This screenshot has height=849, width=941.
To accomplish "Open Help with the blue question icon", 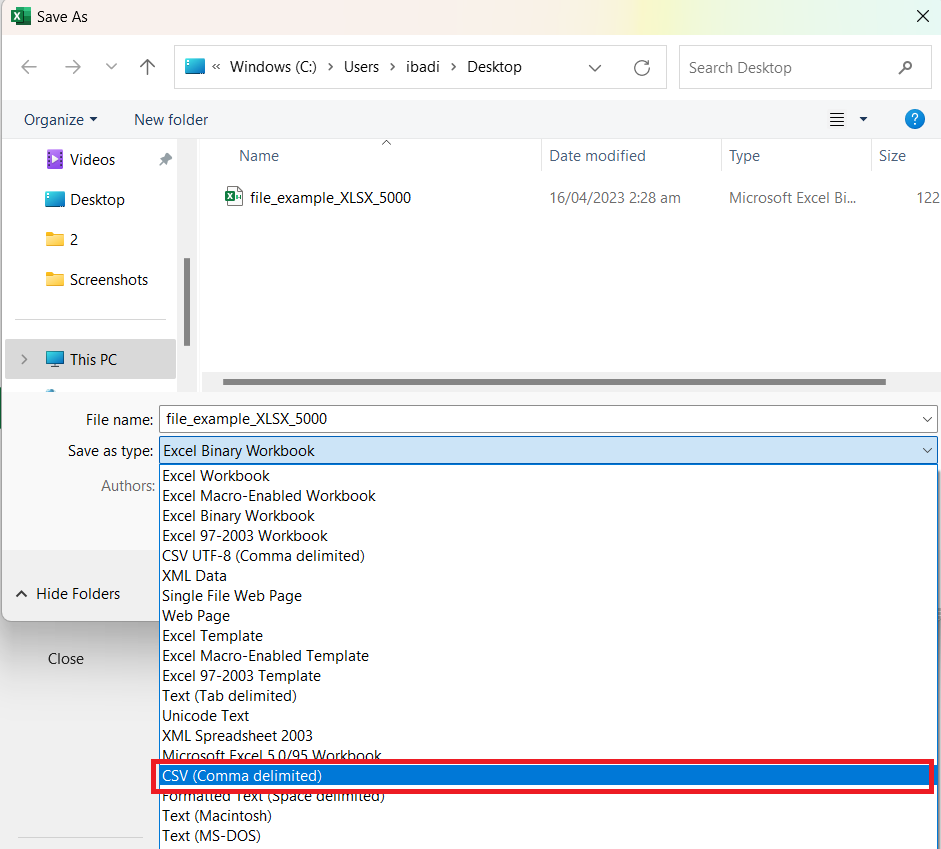I will tap(915, 119).
